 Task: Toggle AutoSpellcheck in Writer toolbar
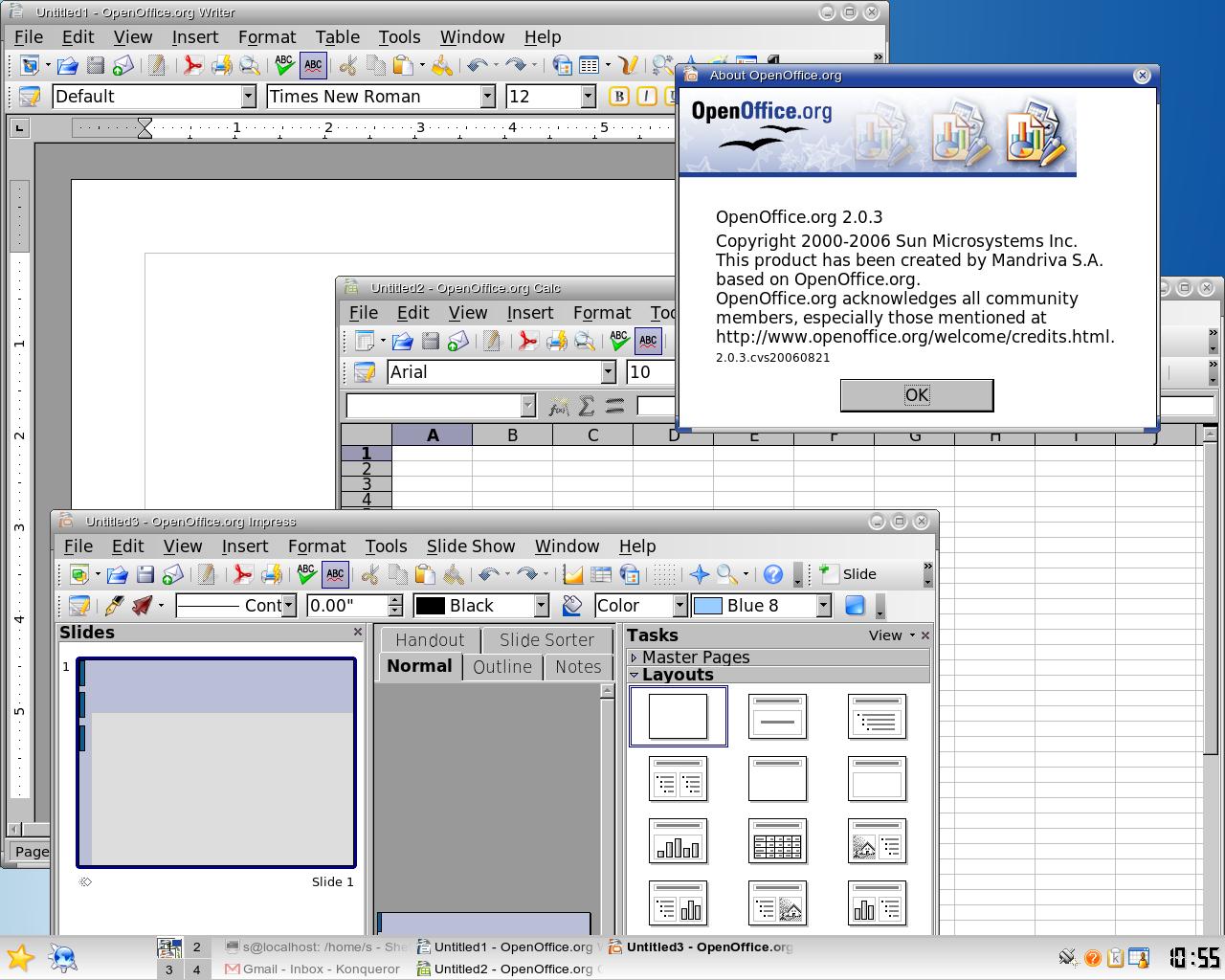(x=313, y=65)
